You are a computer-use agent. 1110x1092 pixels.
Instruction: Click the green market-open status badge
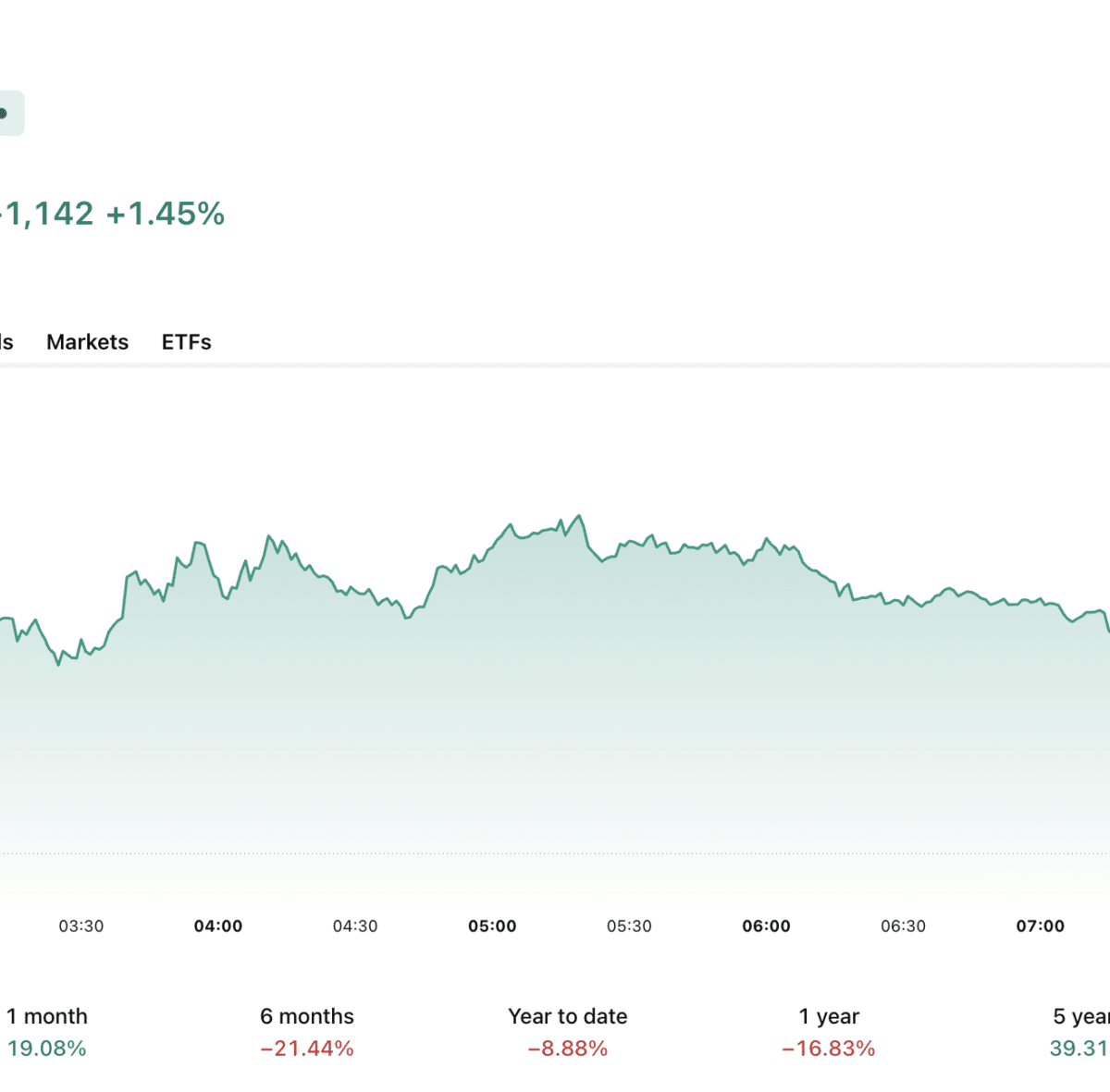(x=9, y=114)
